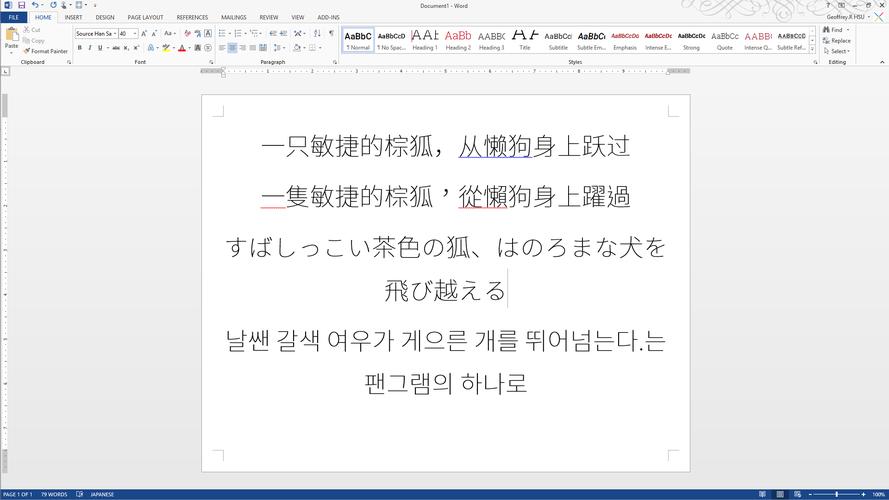Toggle italic formatting
This screenshot has width=889, height=500.
pos(90,48)
